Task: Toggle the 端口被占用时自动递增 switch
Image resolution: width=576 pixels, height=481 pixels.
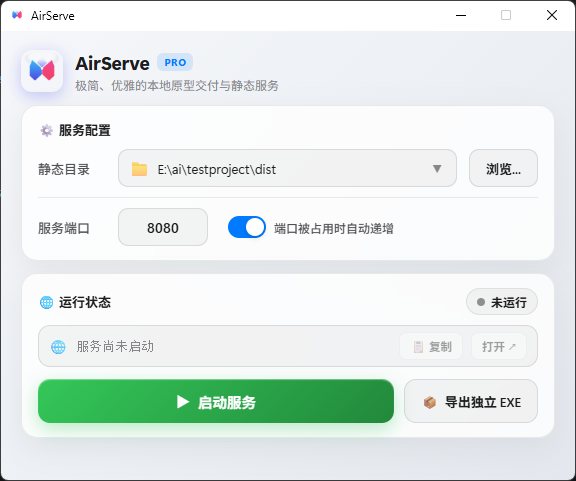Action: (x=247, y=227)
